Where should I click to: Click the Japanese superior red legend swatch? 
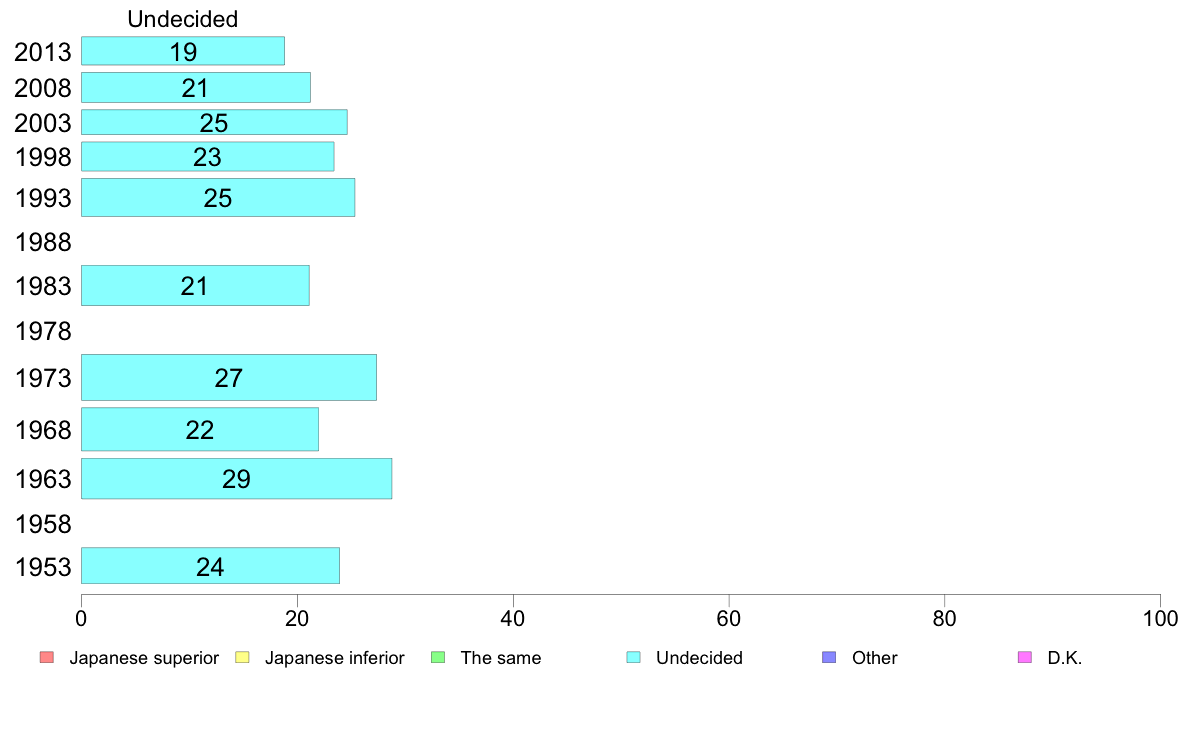(47, 657)
